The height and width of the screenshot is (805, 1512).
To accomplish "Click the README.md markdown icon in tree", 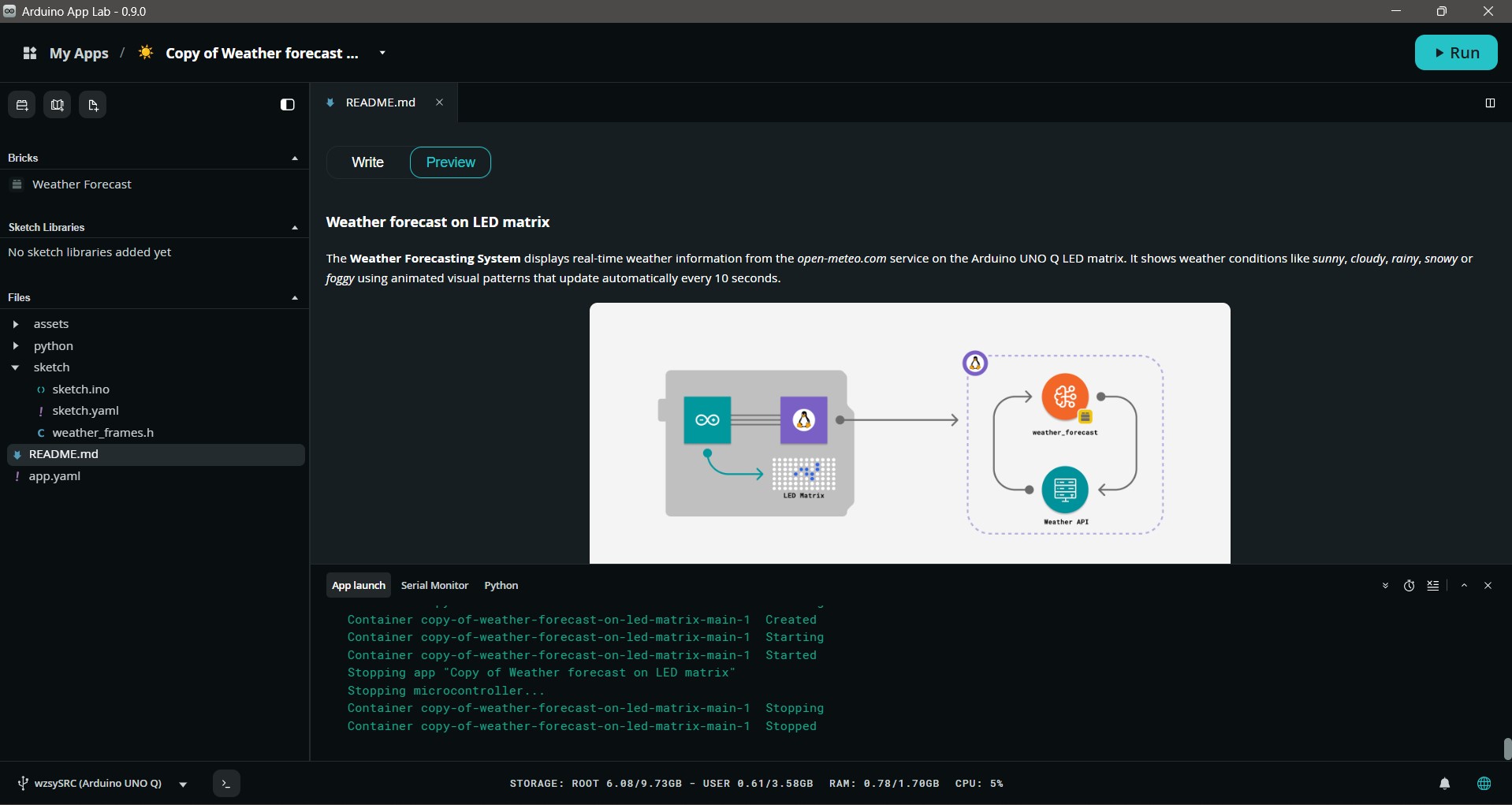I will 17,455.
